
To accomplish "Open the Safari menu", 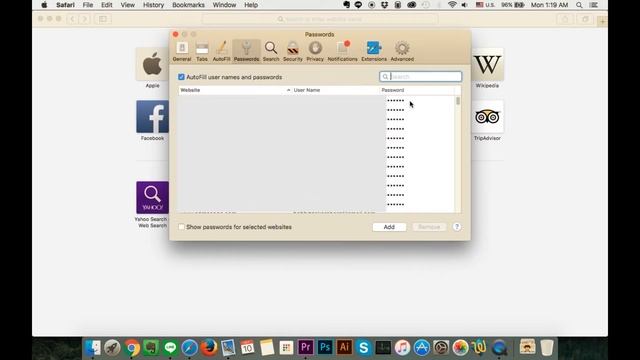I will tap(65, 5).
